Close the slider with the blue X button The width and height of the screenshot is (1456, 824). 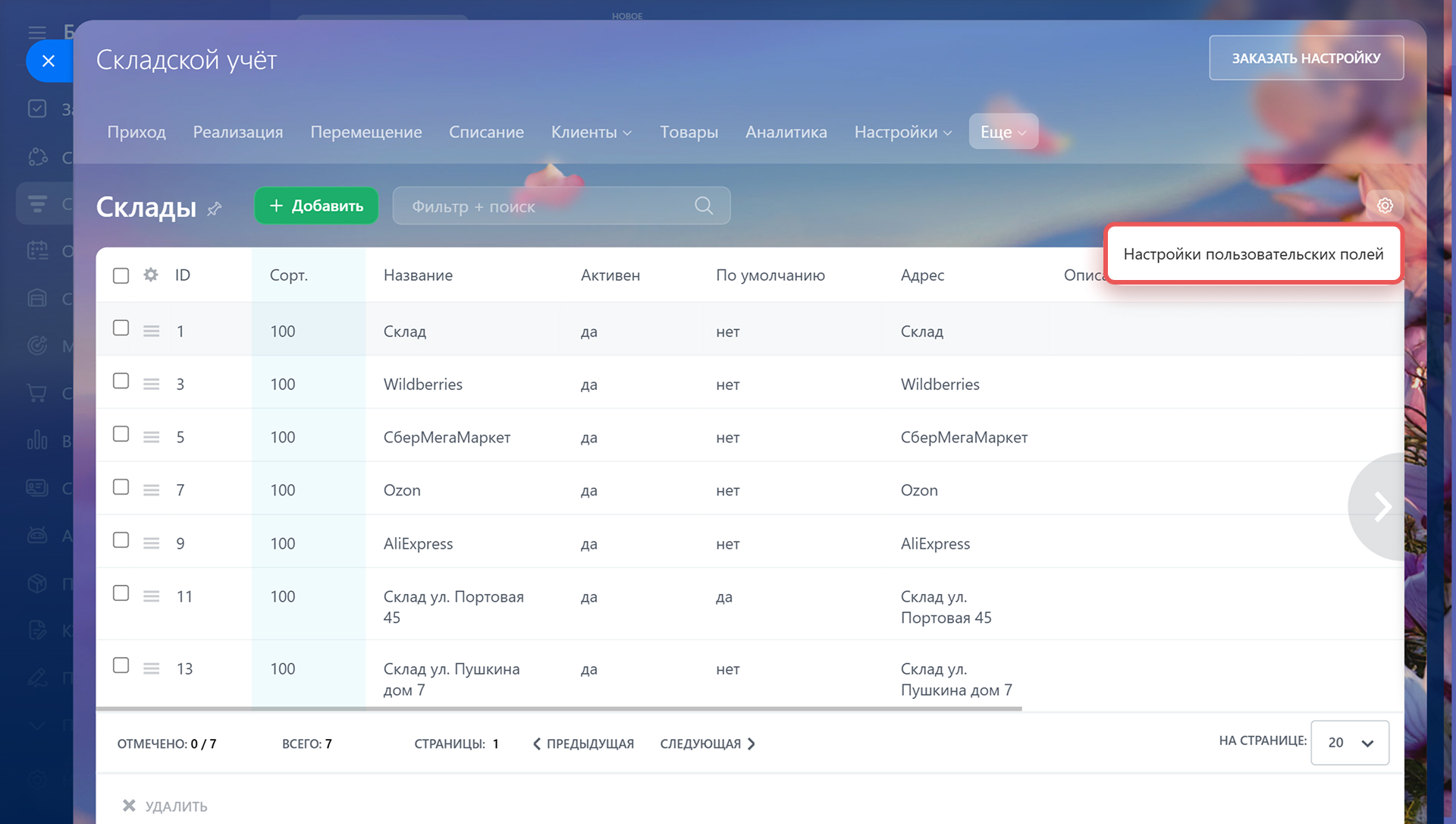[x=49, y=61]
